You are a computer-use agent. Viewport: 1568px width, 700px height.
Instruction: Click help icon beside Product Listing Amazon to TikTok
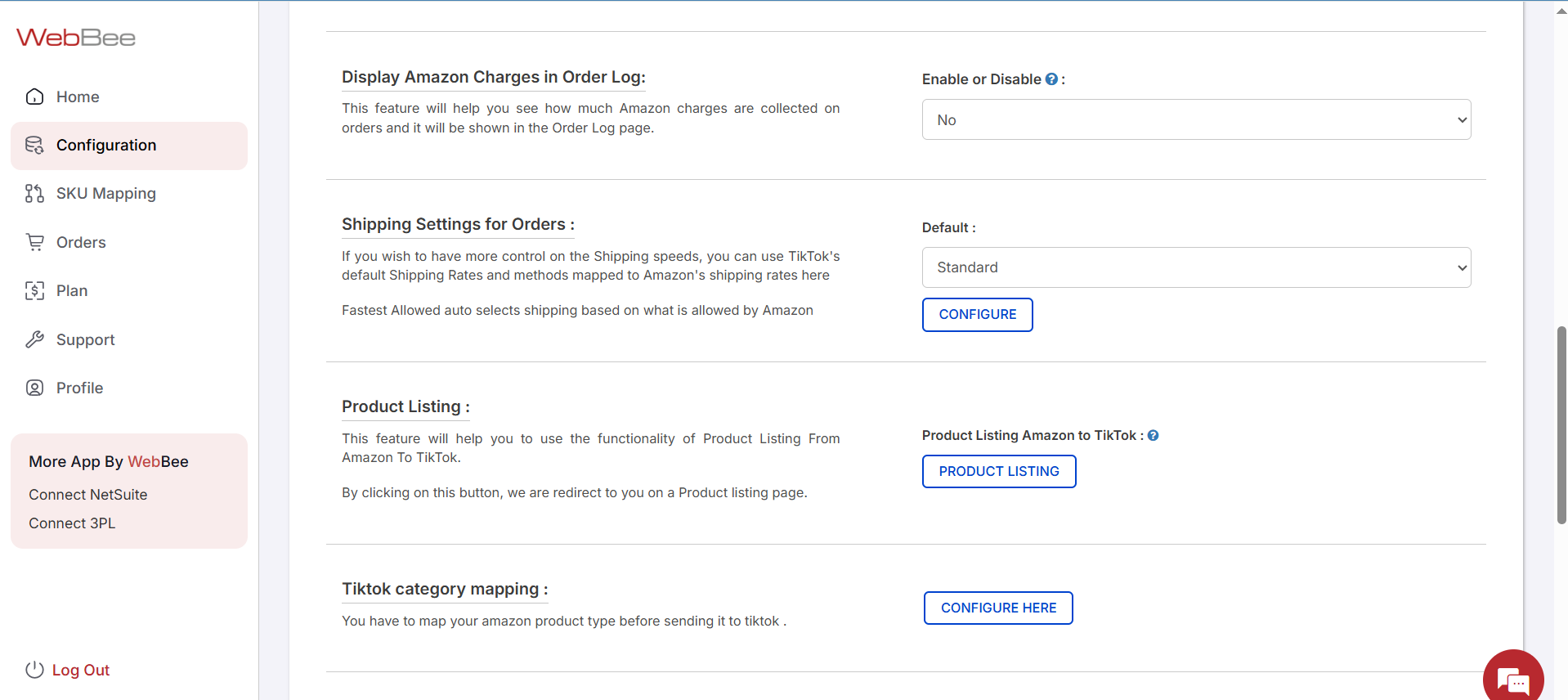[1153, 436]
